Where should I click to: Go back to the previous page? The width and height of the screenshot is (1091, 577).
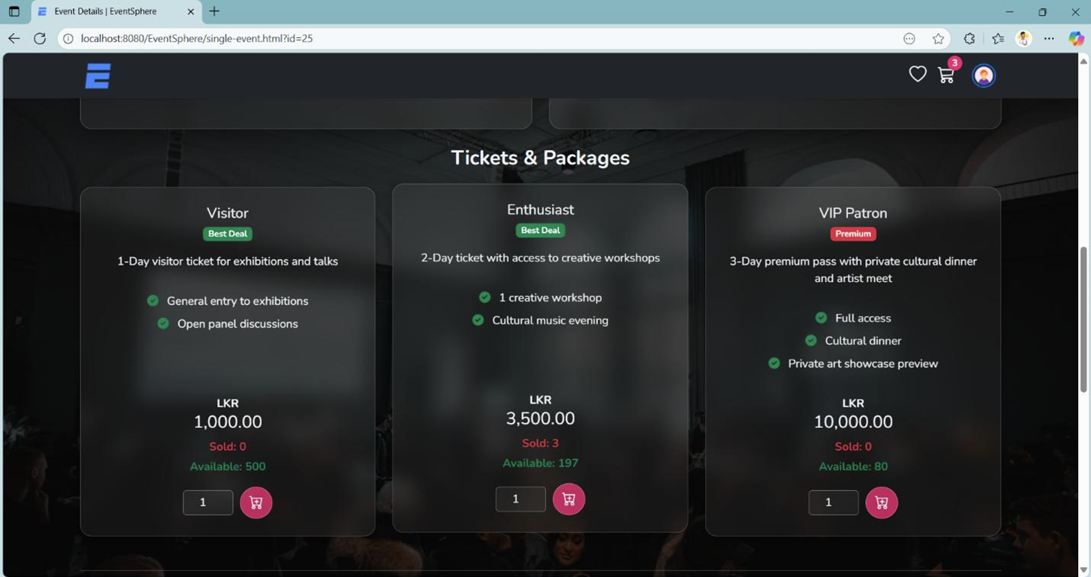pos(14,39)
